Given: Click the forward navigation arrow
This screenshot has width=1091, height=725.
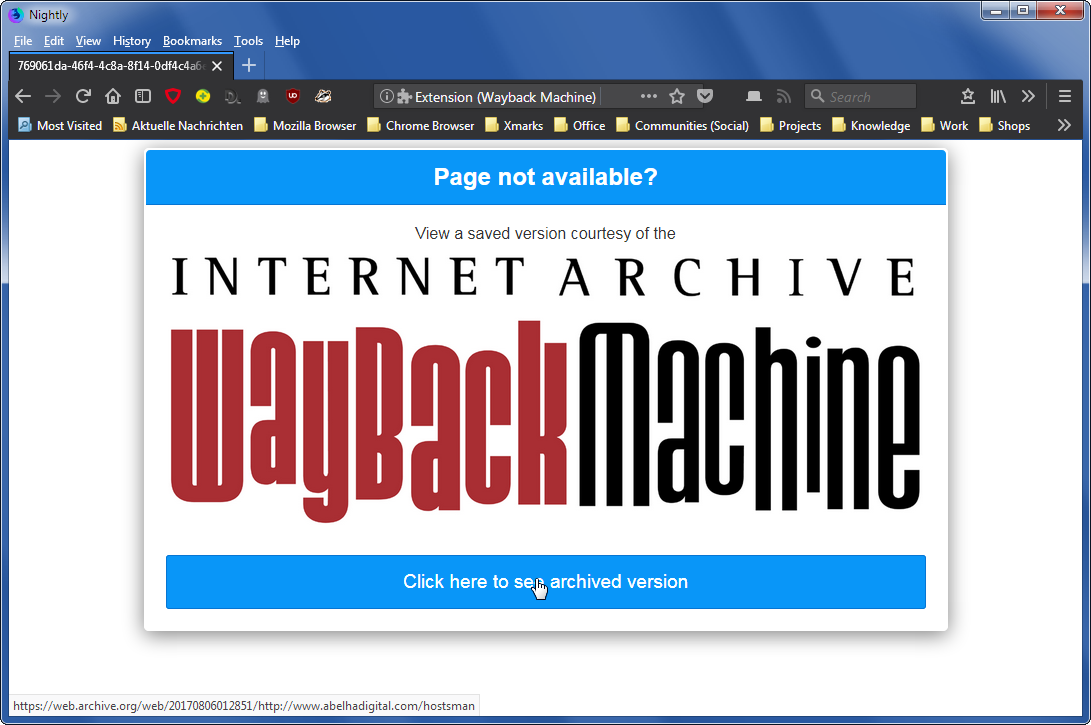Looking at the screenshot, I should (53, 96).
